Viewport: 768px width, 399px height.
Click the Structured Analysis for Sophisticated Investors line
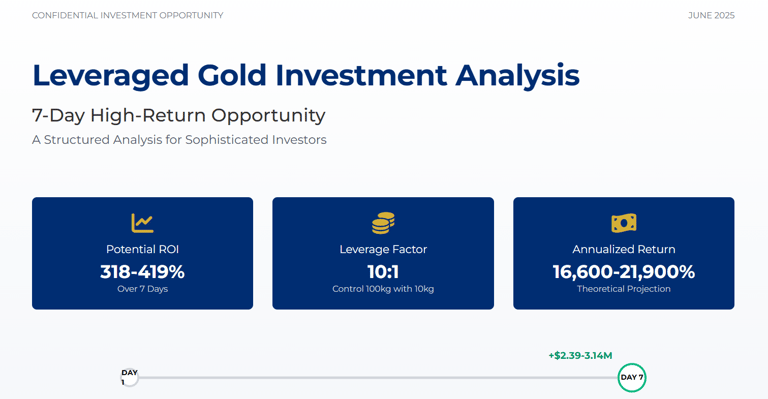(179, 140)
